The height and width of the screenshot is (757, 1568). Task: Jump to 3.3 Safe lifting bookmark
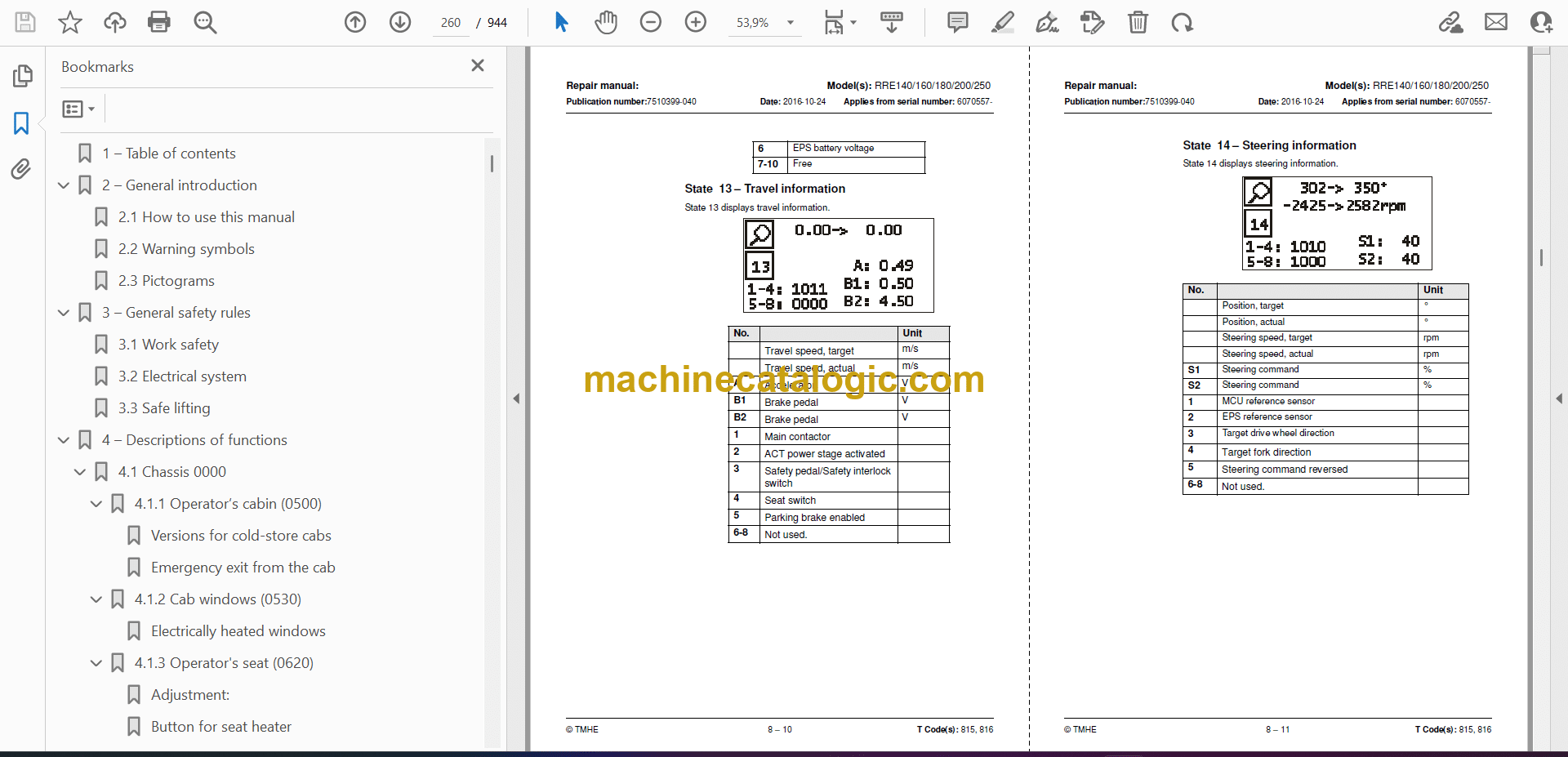pyautogui.click(x=164, y=408)
